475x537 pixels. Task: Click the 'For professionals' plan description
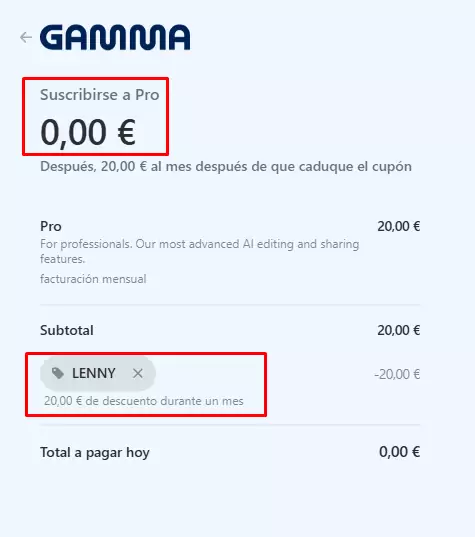pos(200,251)
